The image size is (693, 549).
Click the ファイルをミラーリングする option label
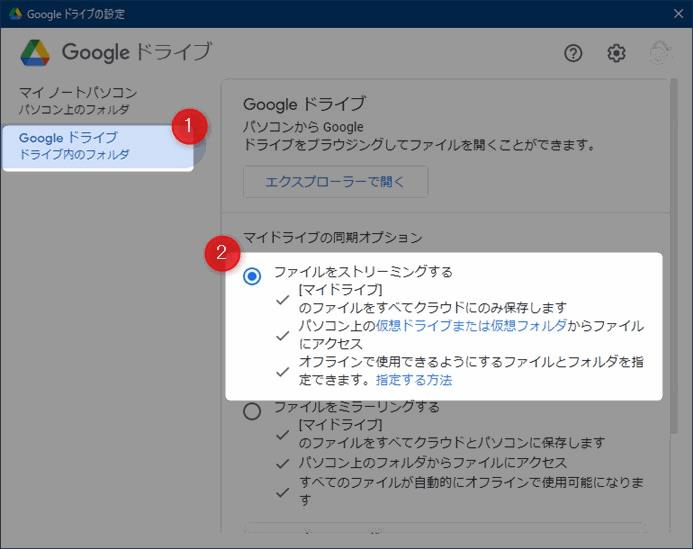click(357, 406)
